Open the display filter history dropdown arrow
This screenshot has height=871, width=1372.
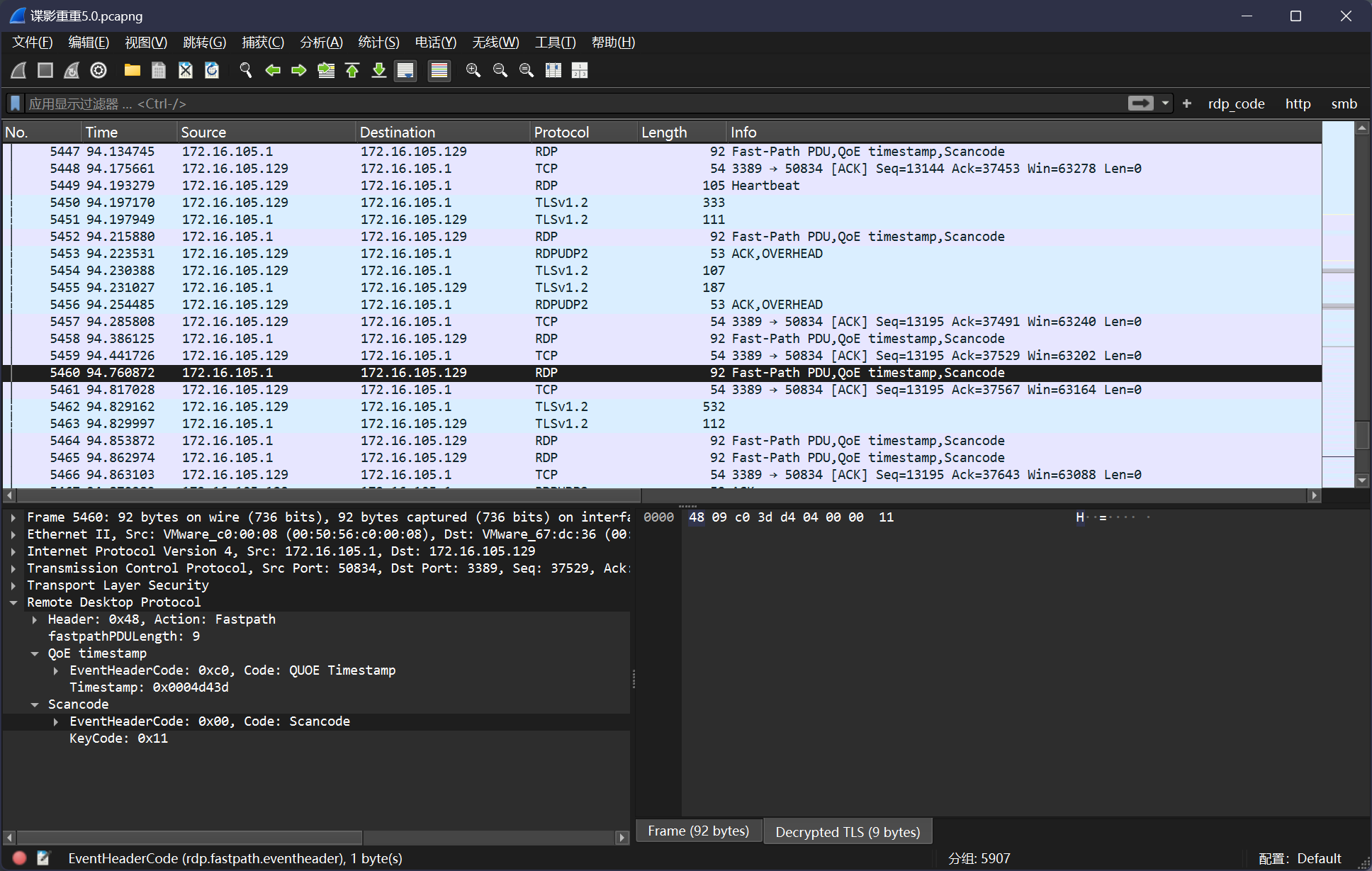point(1165,103)
